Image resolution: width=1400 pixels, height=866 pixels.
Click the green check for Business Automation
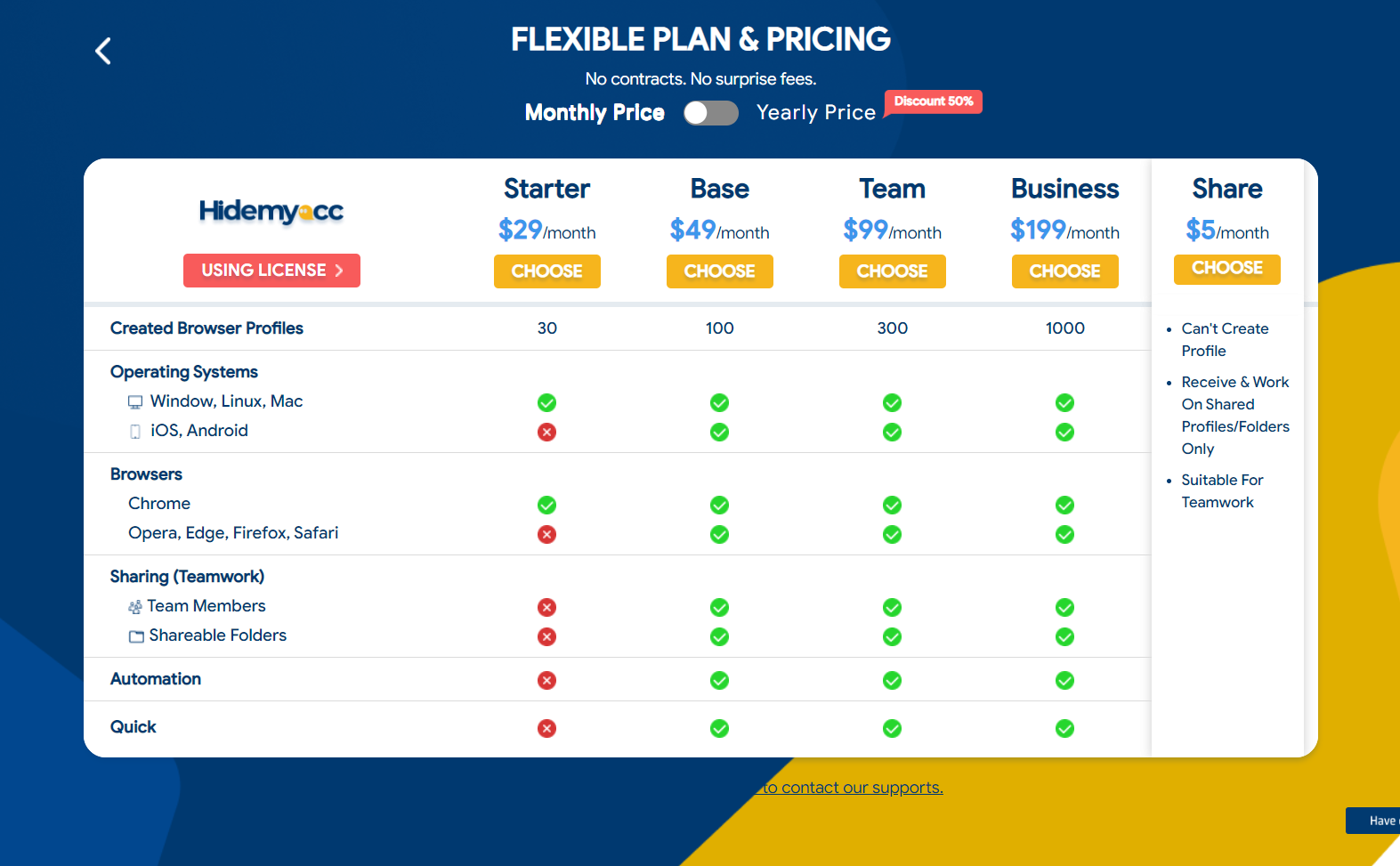[x=1064, y=681]
